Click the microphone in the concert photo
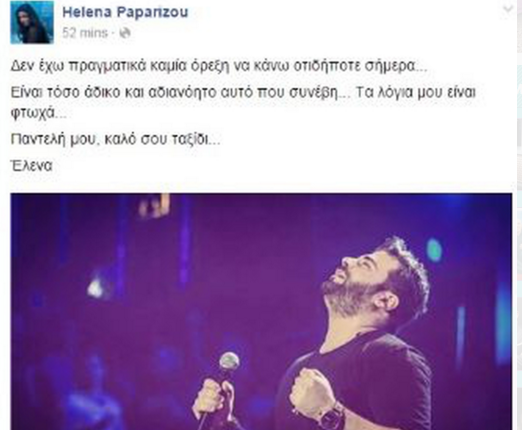This screenshot has width=522, height=430. [229, 362]
